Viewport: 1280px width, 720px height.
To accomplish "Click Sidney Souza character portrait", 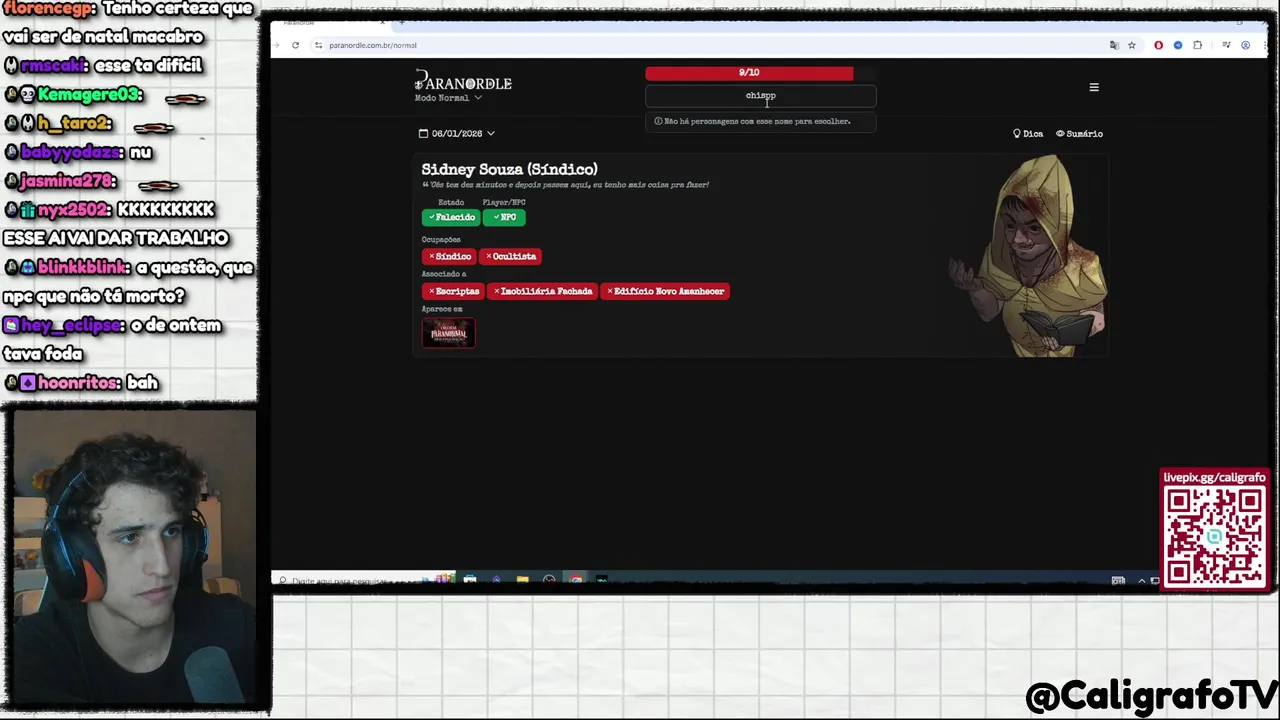I will pos(1028,258).
